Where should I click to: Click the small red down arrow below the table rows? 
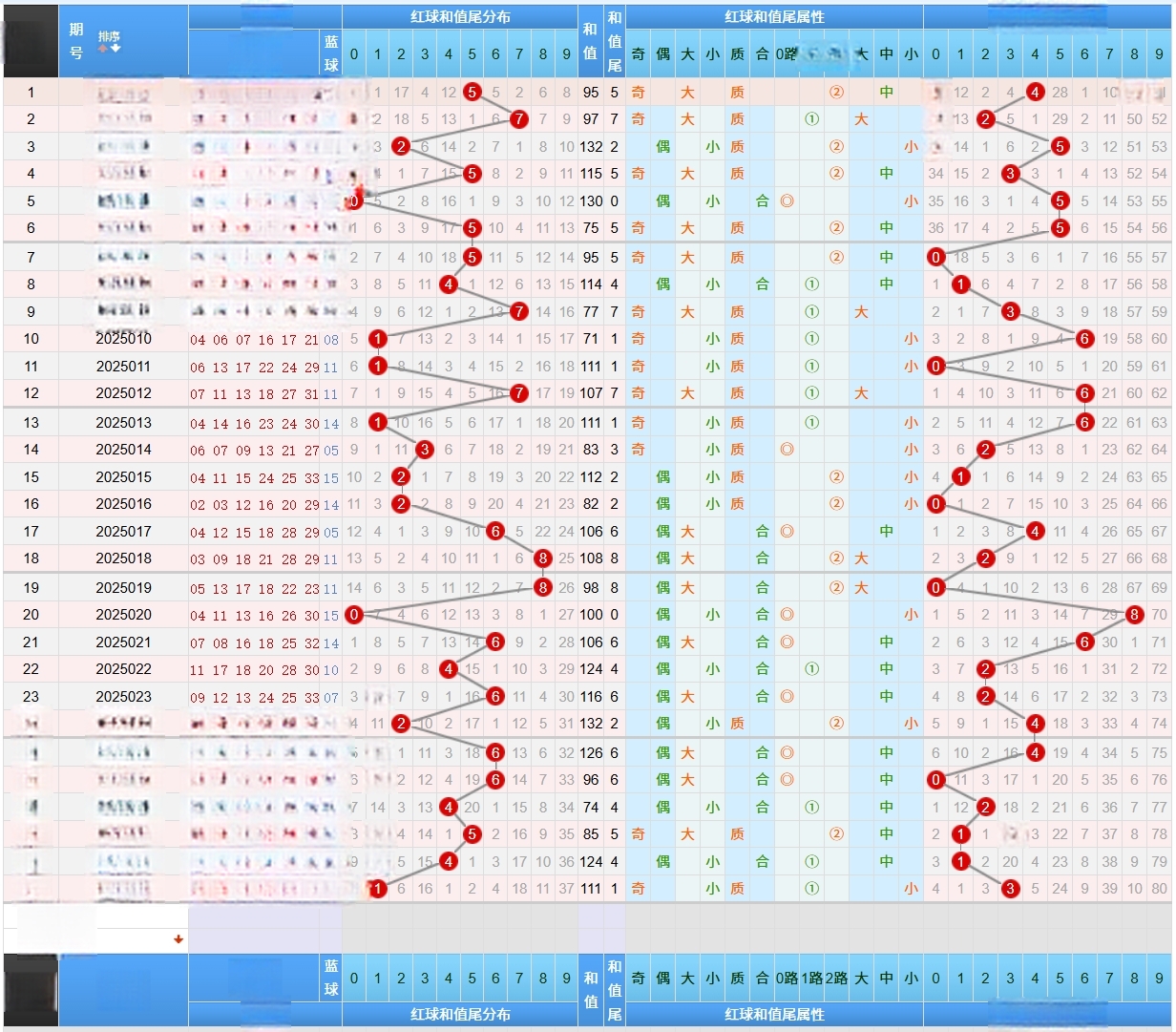pyautogui.click(x=178, y=939)
